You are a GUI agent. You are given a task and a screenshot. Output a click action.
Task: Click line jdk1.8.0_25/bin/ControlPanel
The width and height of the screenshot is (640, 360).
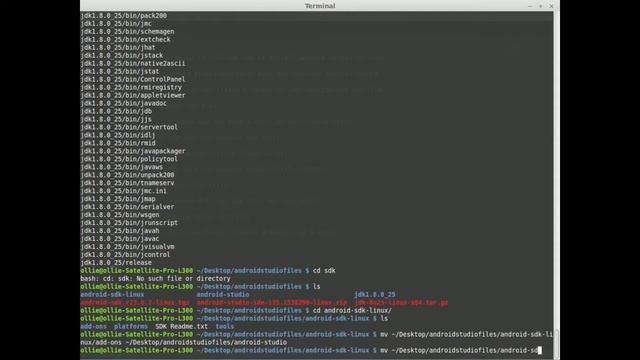[x=133, y=79]
